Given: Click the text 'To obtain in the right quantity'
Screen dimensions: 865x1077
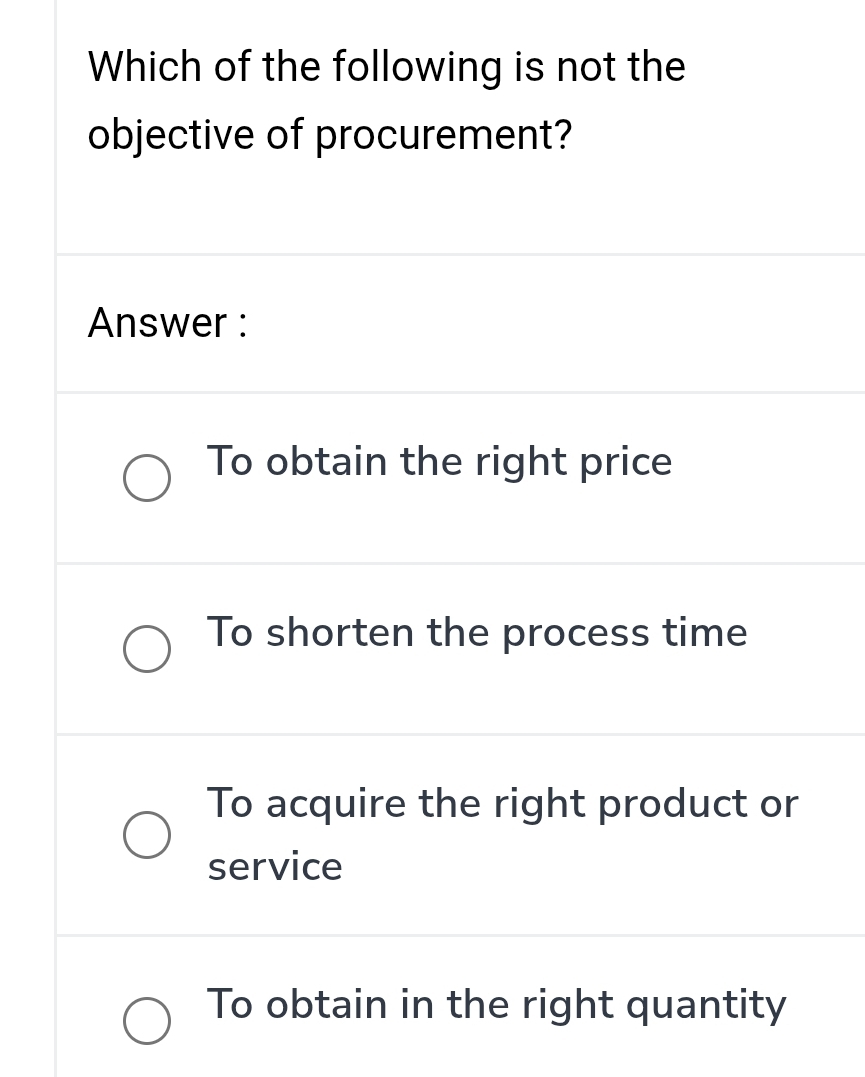Looking at the screenshot, I should (x=497, y=1004).
